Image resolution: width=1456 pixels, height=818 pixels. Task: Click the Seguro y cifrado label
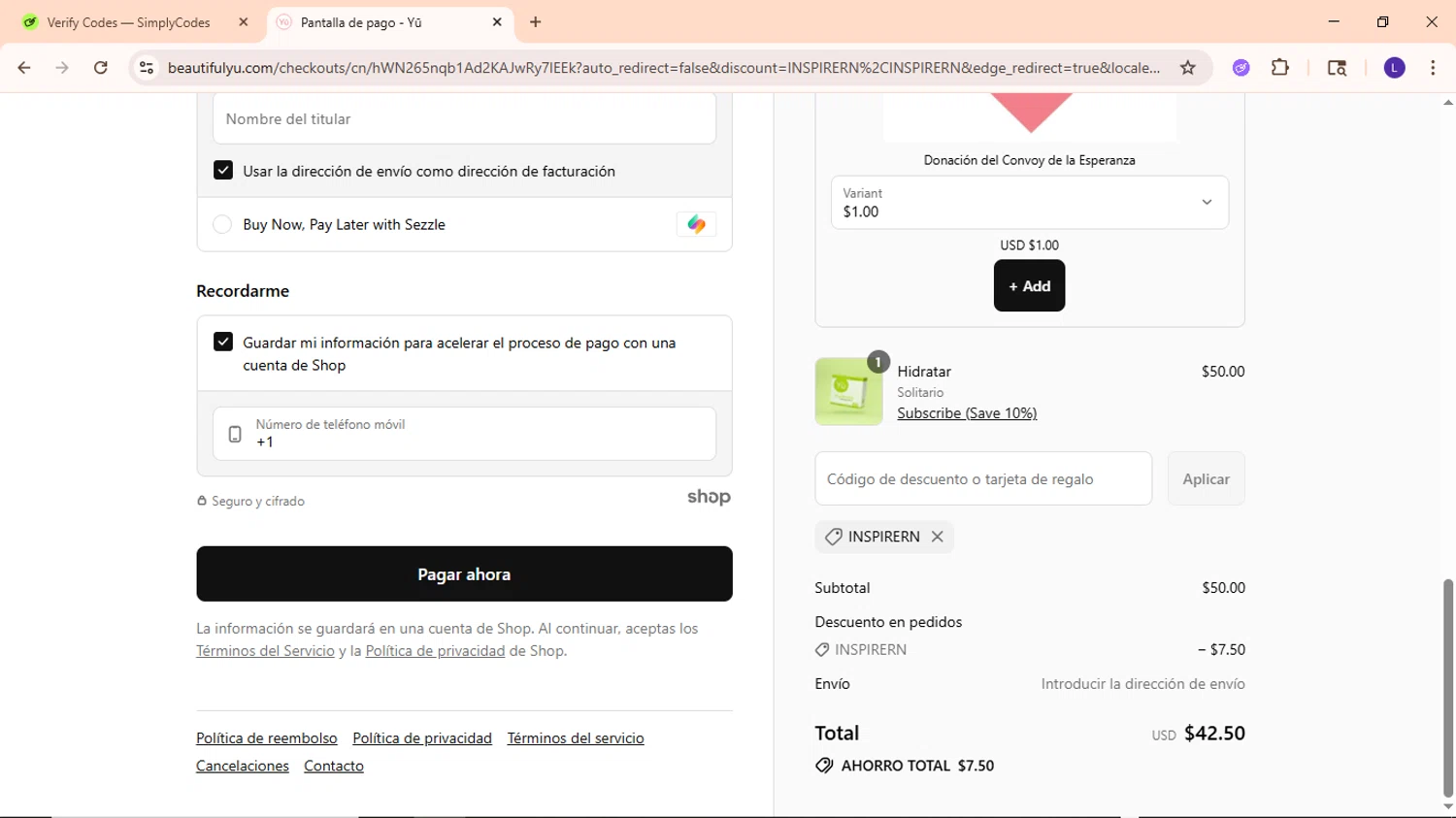[250, 502]
